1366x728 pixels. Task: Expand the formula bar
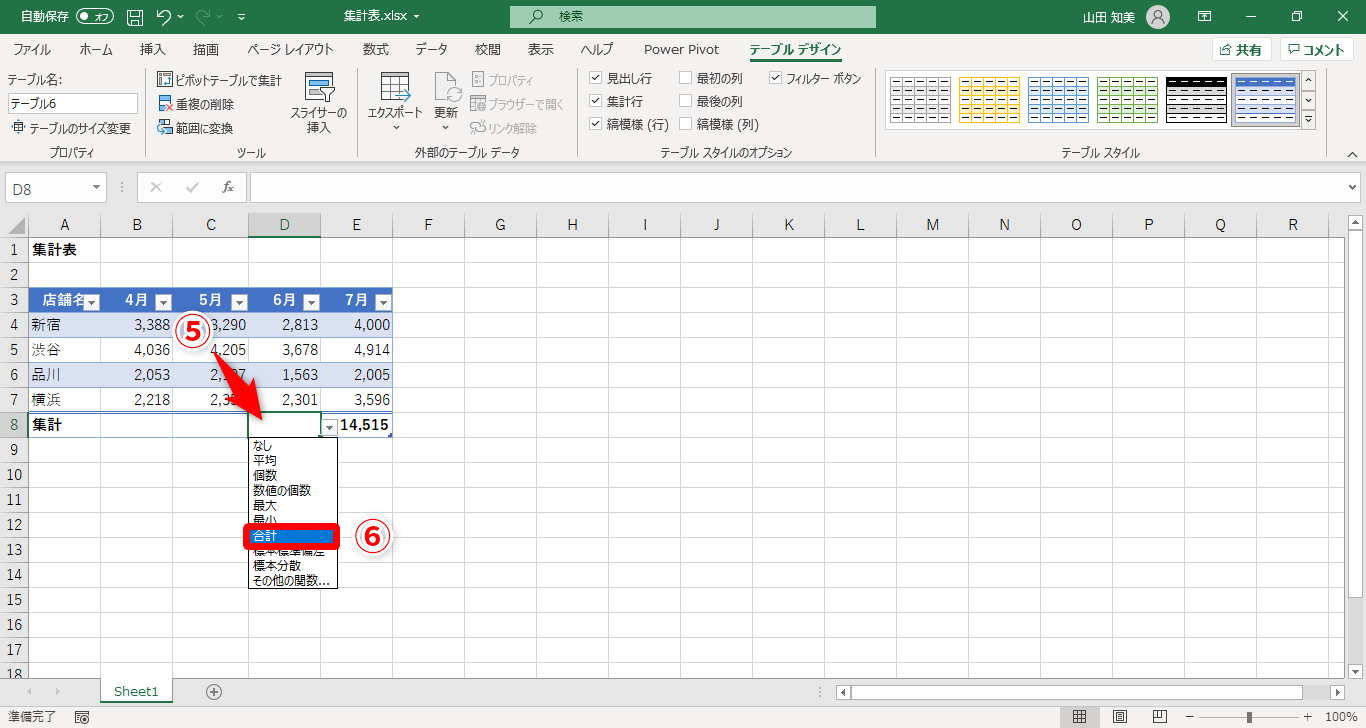[1354, 187]
